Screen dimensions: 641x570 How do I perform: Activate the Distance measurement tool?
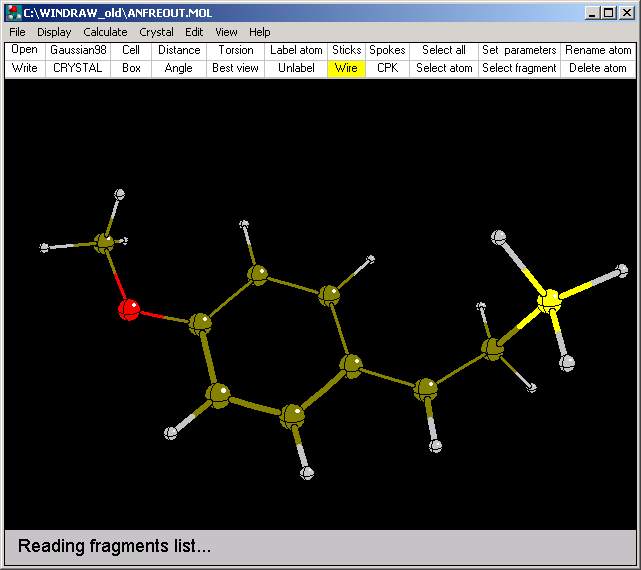[179, 50]
